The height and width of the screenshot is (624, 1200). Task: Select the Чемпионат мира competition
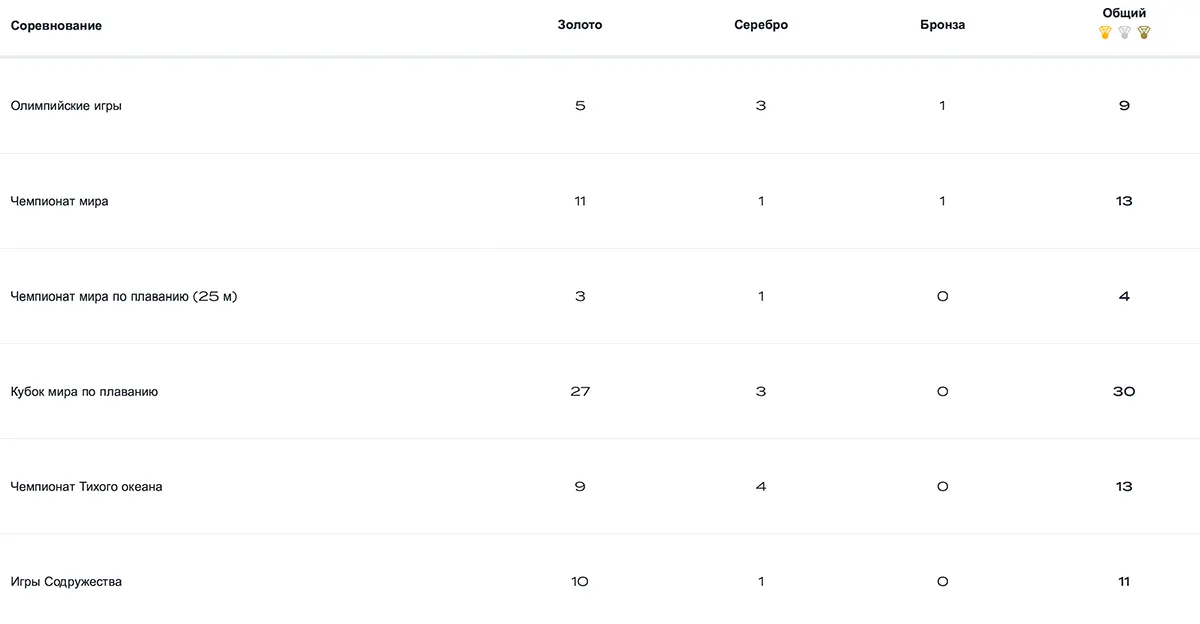(59, 201)
